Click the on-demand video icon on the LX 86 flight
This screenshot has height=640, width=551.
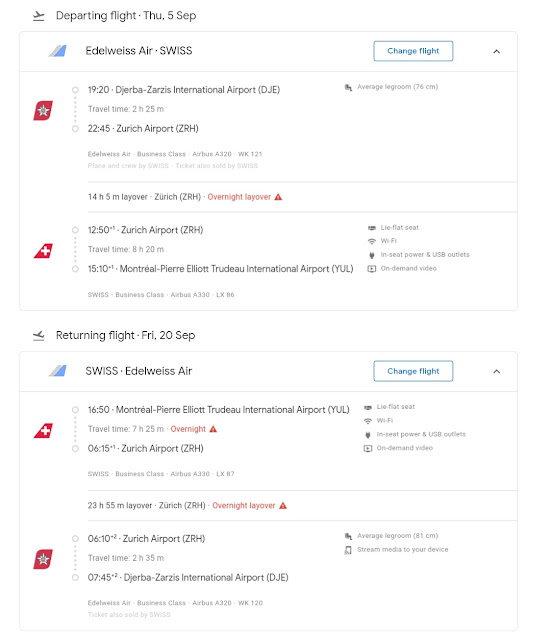372,269
